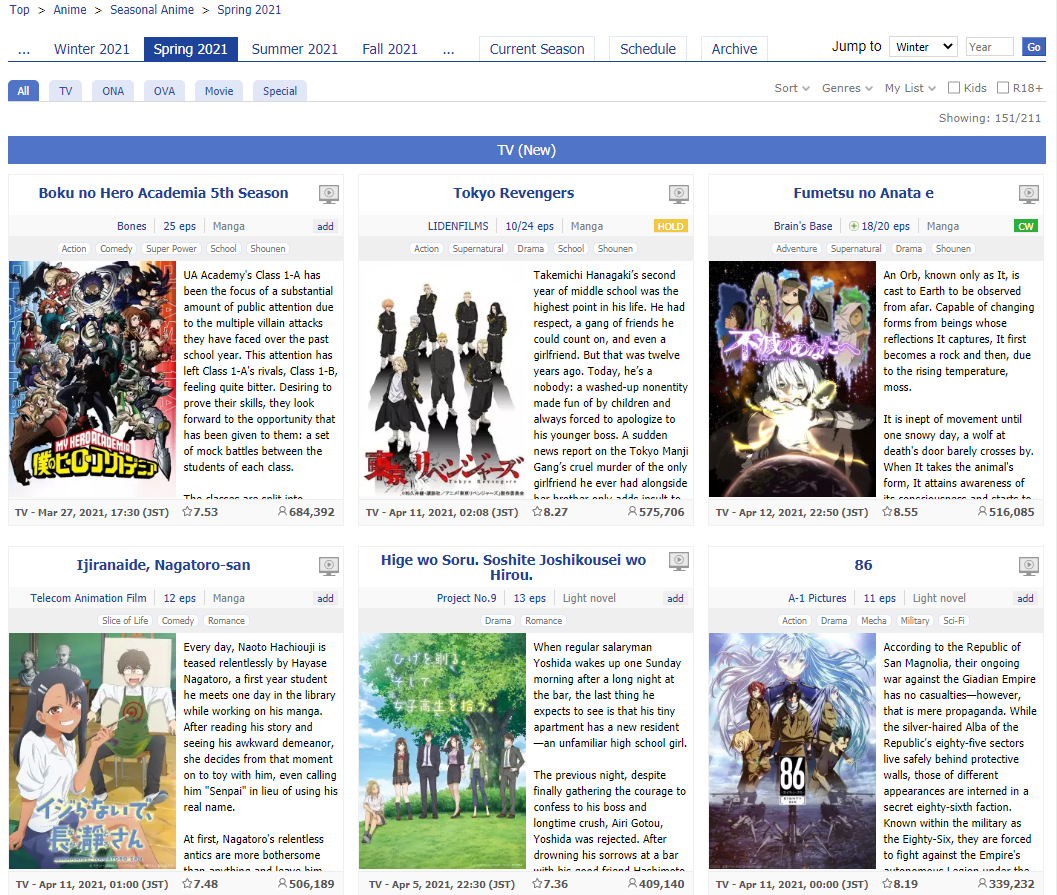Open the 86 poster image
Screen dimensions: 1057x895
click(792, 751)
